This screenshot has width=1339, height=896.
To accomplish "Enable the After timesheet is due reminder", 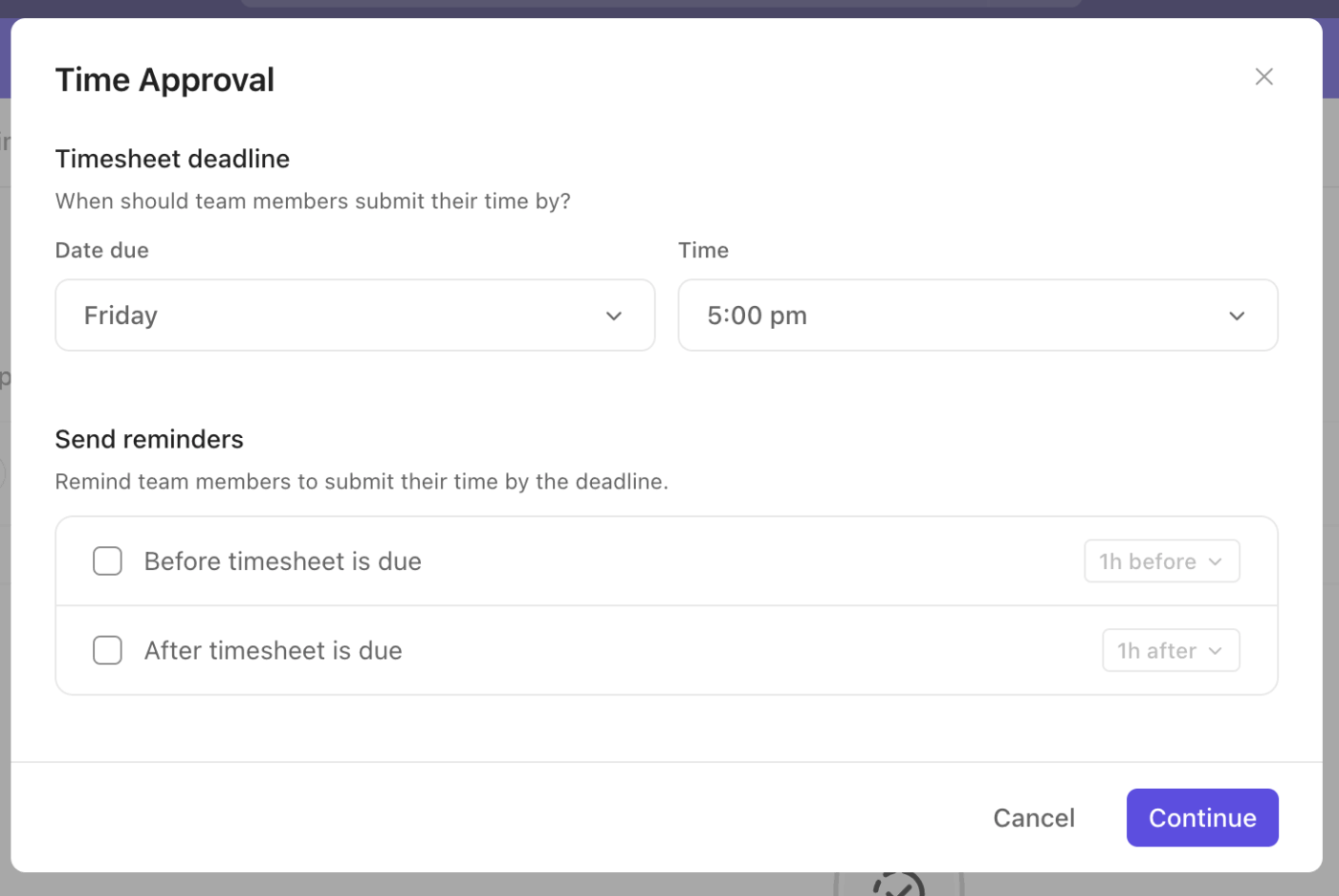I will 107,650.
